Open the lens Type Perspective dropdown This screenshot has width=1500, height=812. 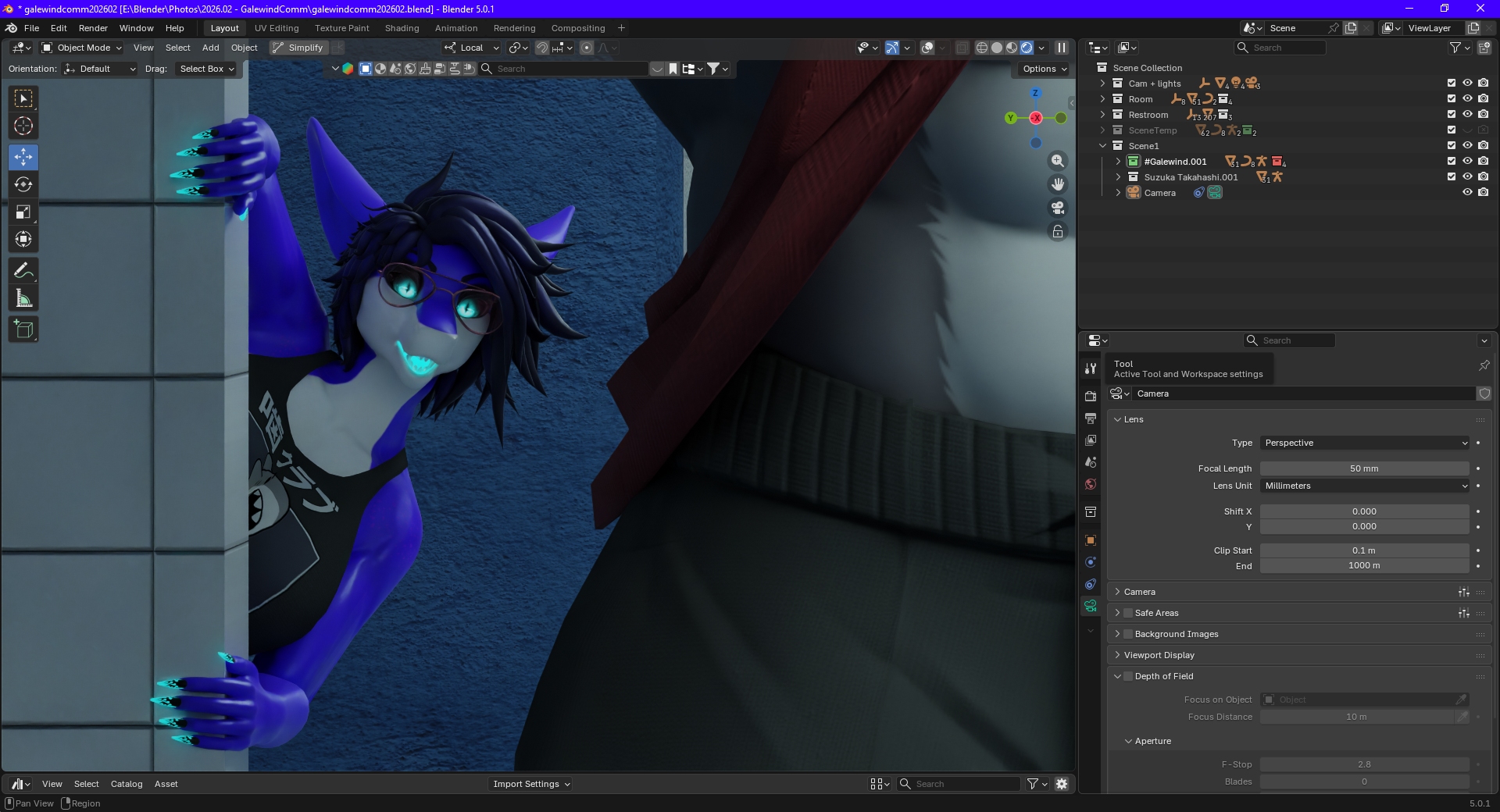click(x=1364, y=443)
